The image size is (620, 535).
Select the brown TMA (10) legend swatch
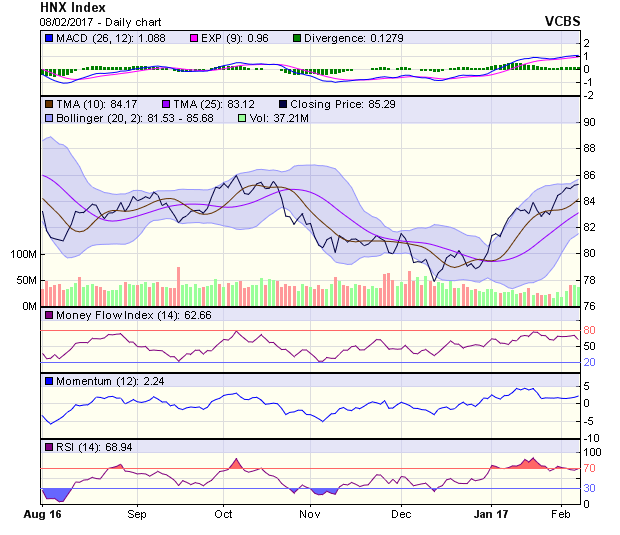pos(48,104)
